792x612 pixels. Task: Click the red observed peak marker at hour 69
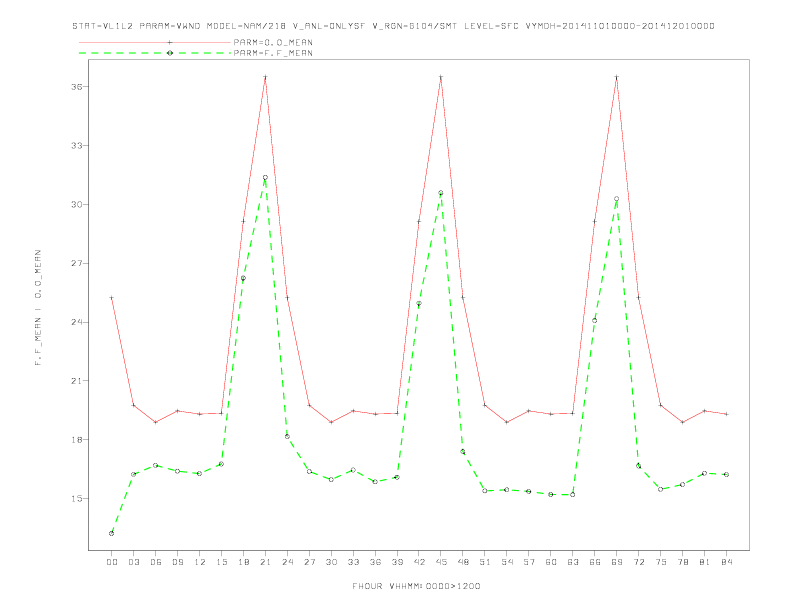tap(617, 77)
